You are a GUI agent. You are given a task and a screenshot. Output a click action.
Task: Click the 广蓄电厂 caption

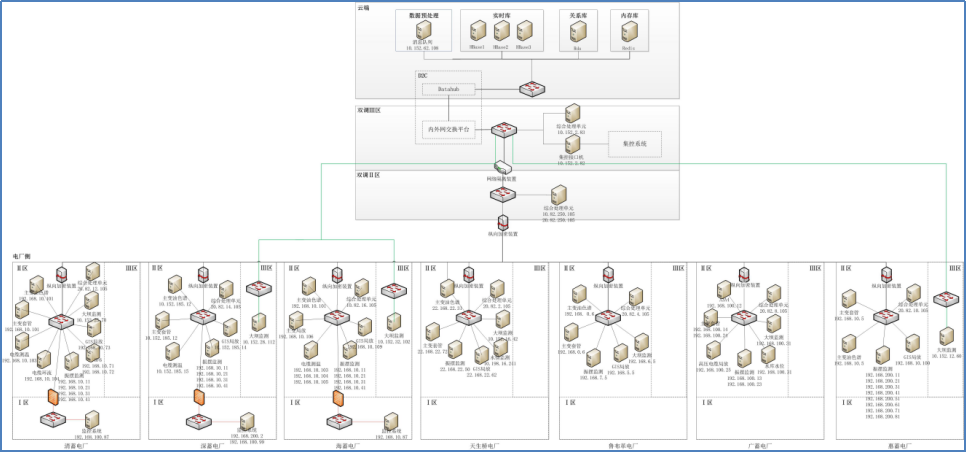pyautogui.click(x=759, y=445)
